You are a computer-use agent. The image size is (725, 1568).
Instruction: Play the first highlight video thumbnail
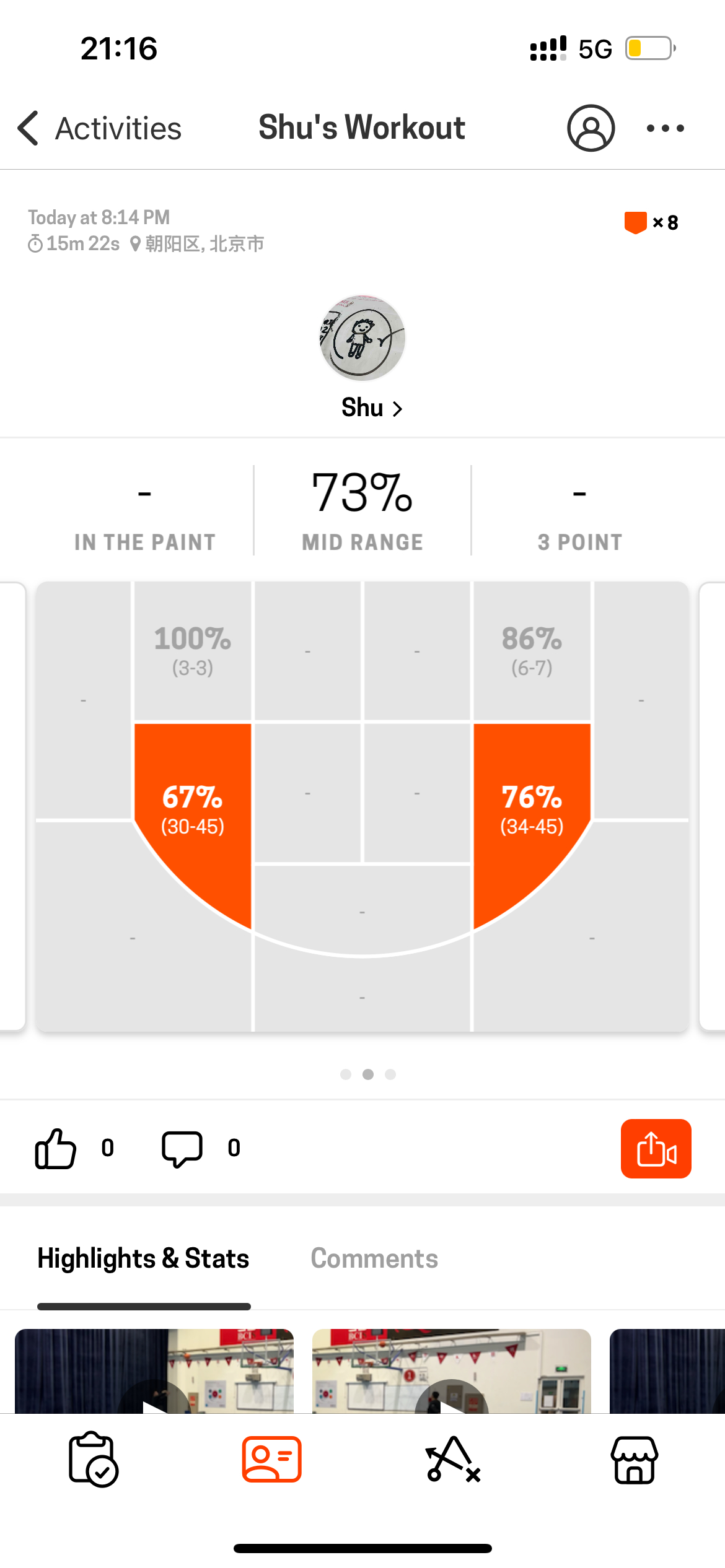(x=154, y=1371)
